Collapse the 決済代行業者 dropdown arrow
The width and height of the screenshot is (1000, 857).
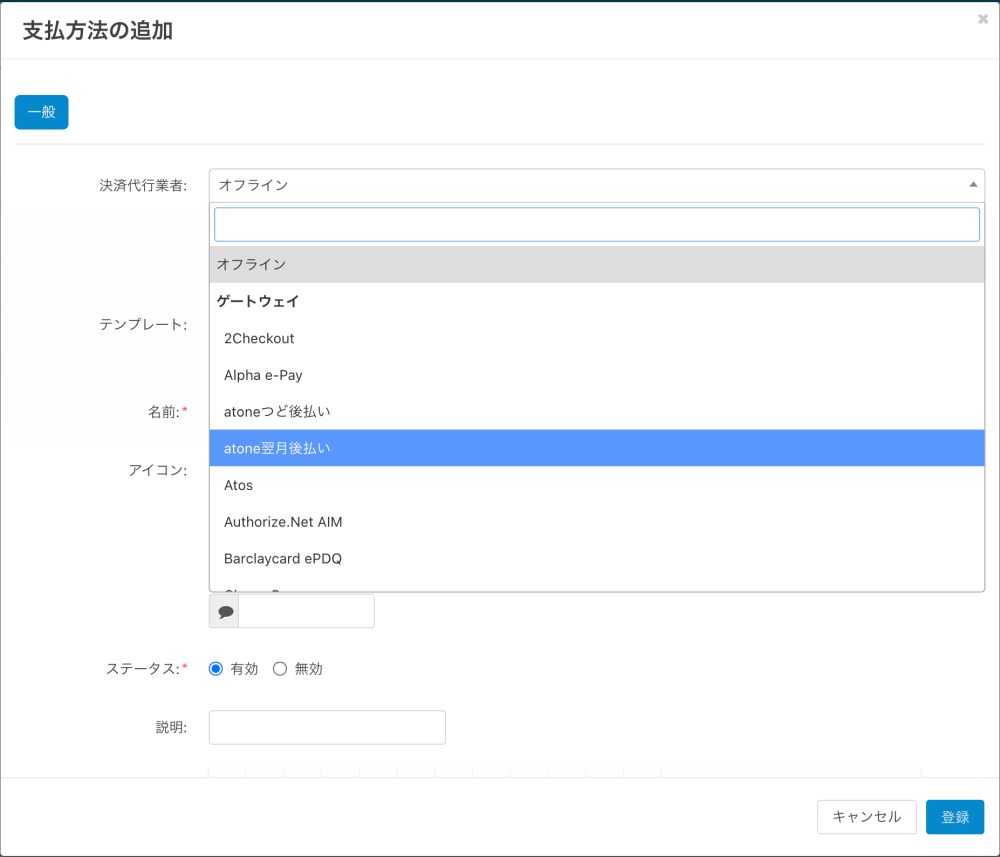click(x=973, y=185)
